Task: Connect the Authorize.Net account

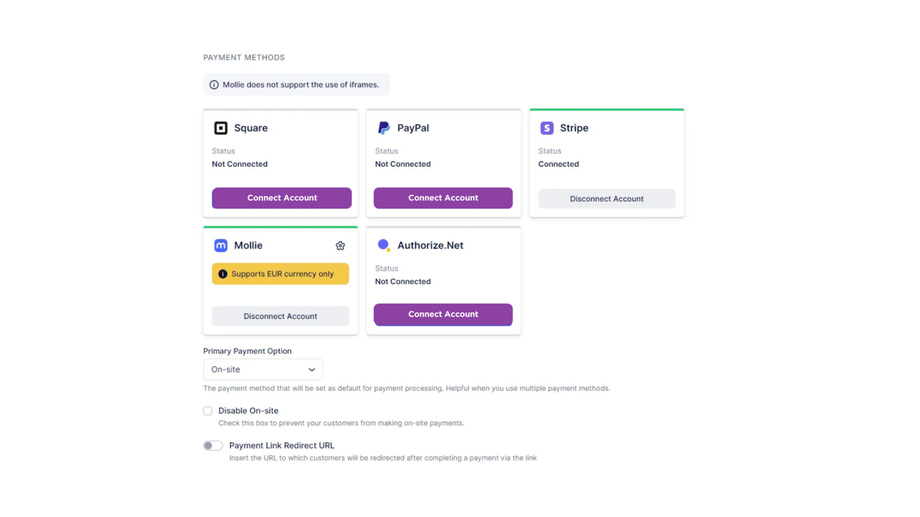Action: pyautogui.click(x=443, y=314)
